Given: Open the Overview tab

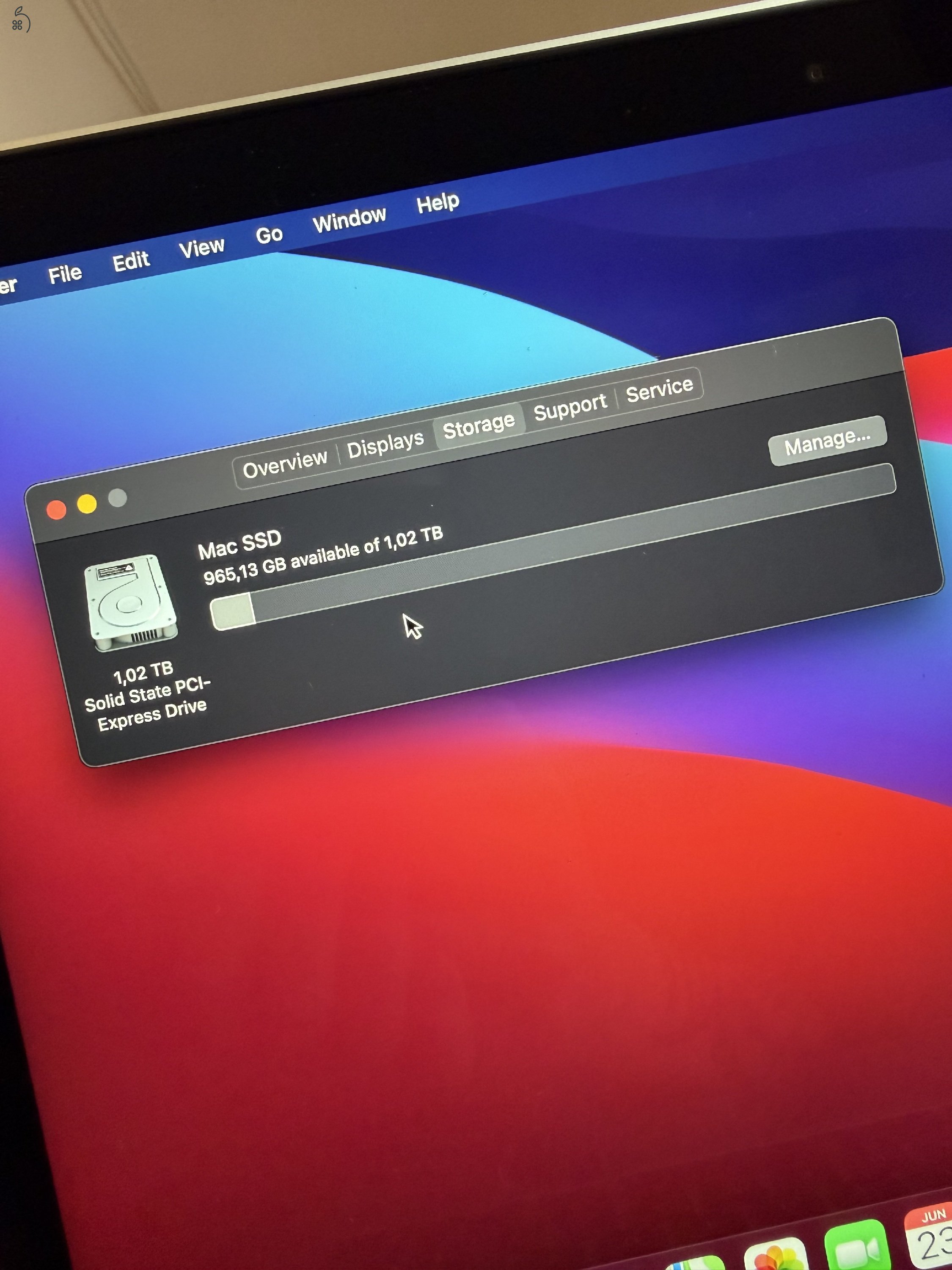Looking at the screenshot, I should (x=285, y=464).
